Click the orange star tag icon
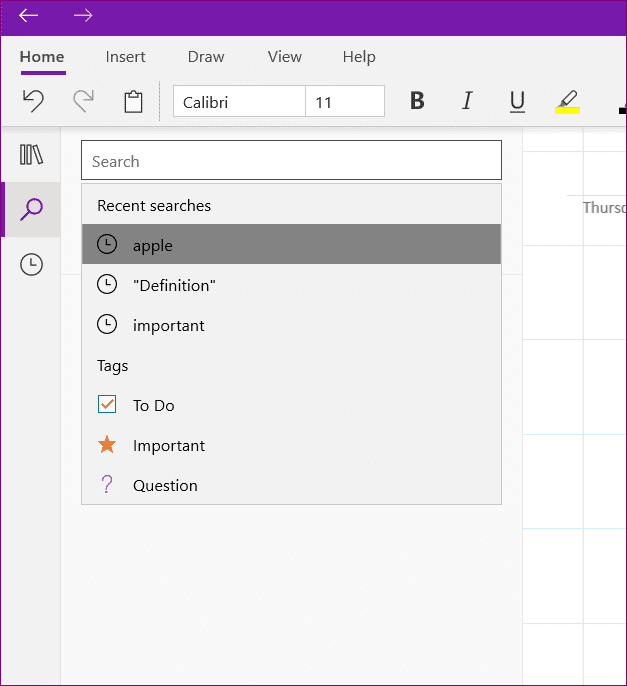Viewport: 627px width, 686px height. click(107, 444)
